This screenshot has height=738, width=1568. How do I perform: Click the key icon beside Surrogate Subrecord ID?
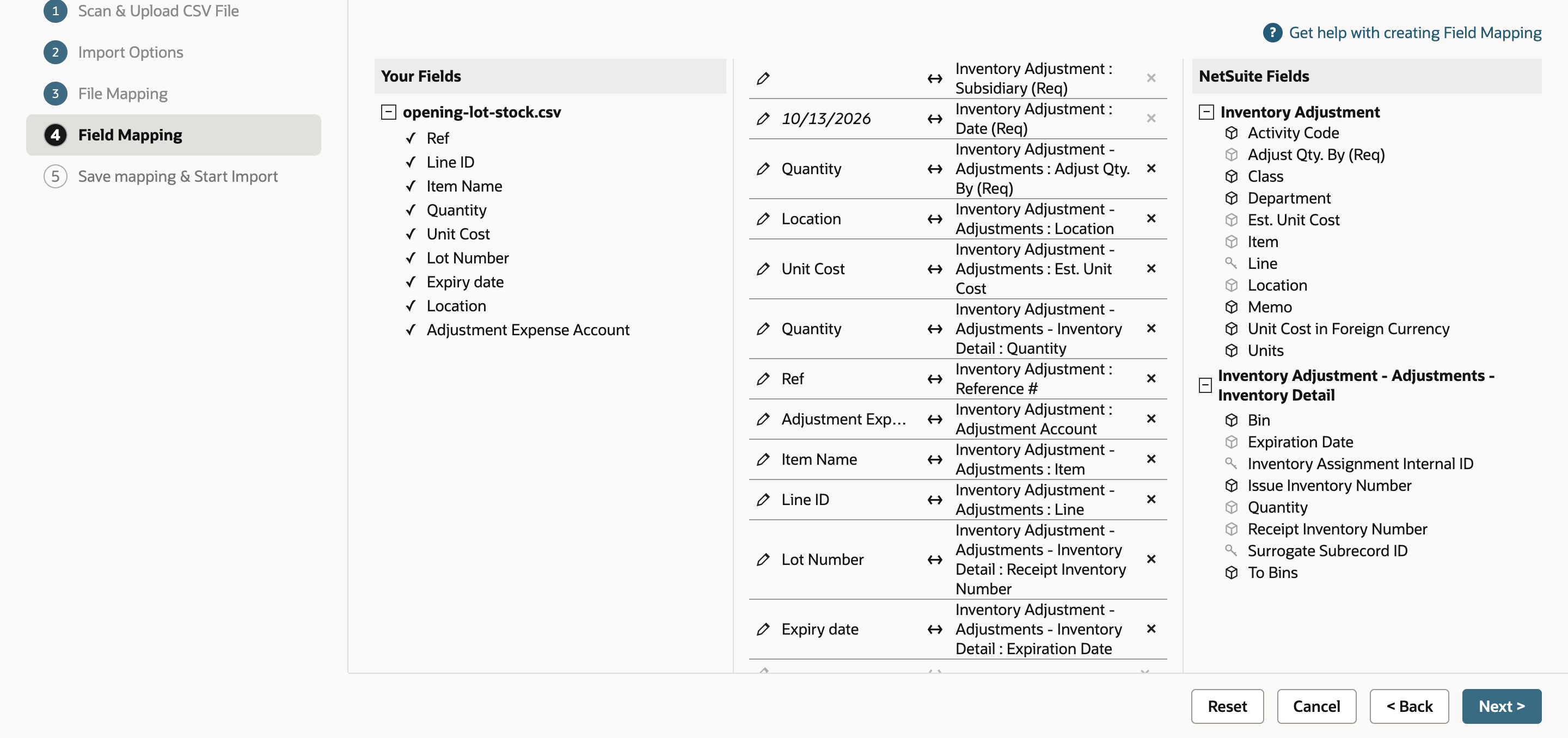pyautogui.click(x=1231, y=550)
